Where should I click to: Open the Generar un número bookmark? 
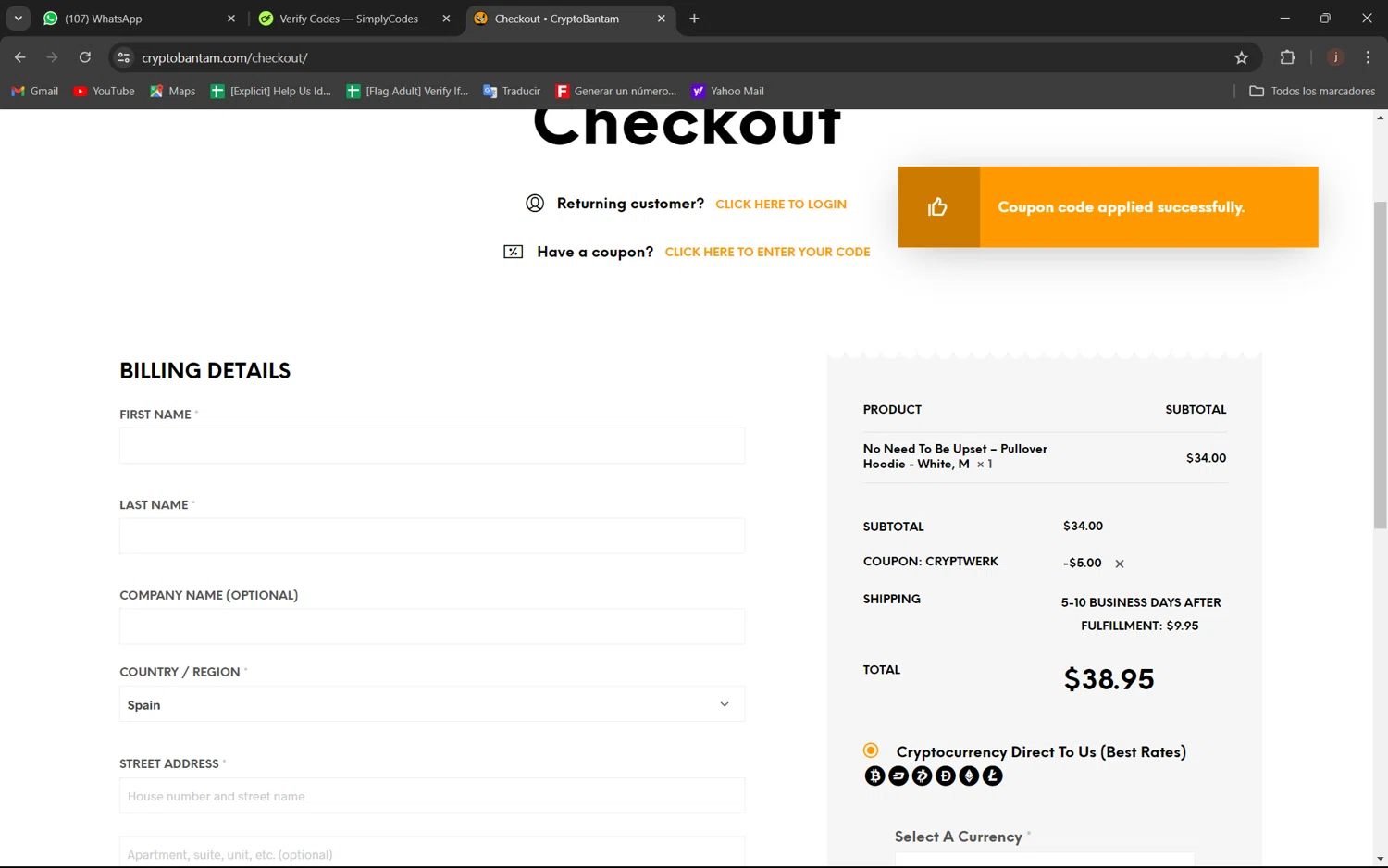[x=616, y=91]
